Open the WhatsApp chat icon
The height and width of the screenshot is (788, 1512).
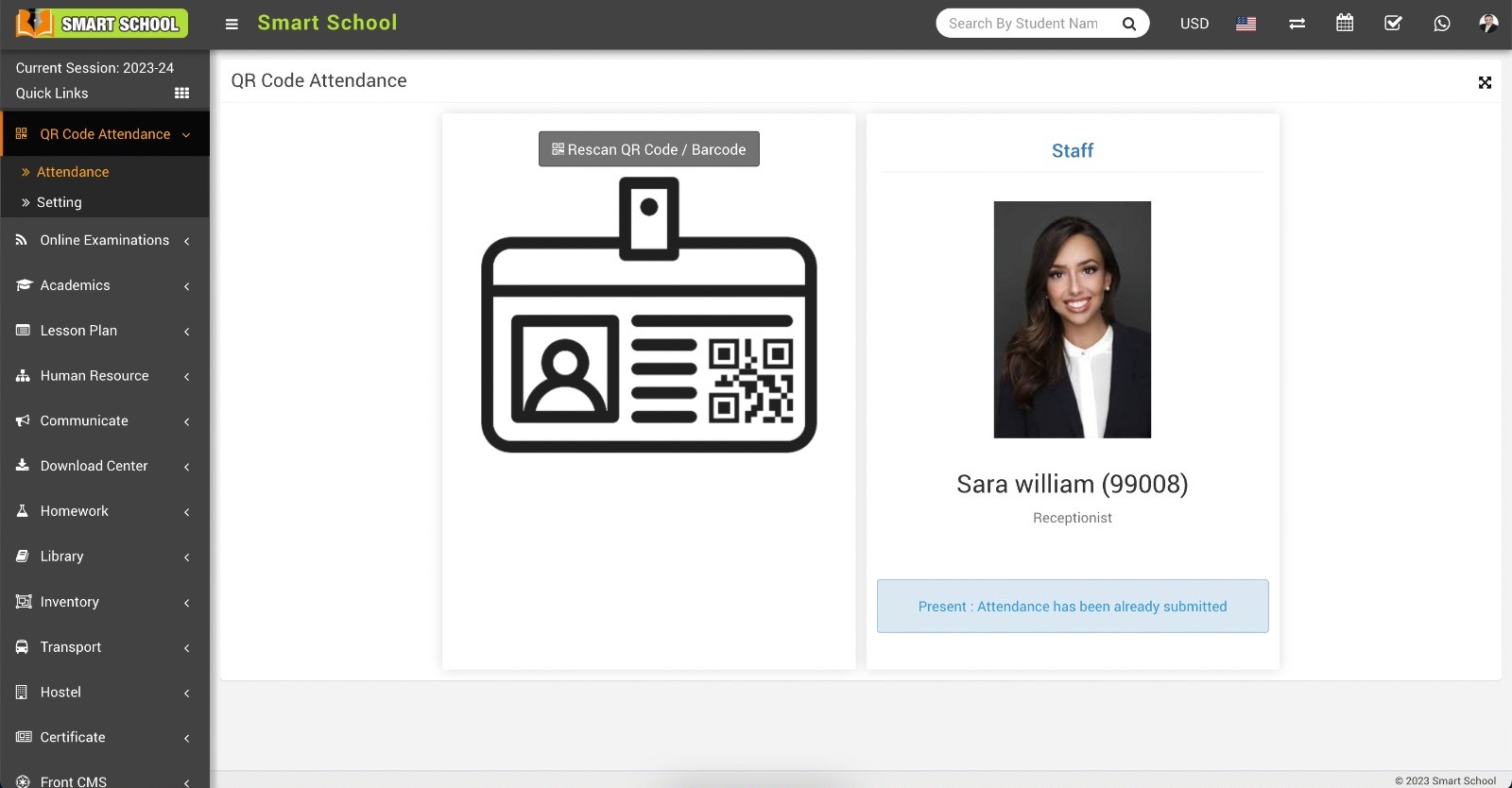pos(1441,24)
